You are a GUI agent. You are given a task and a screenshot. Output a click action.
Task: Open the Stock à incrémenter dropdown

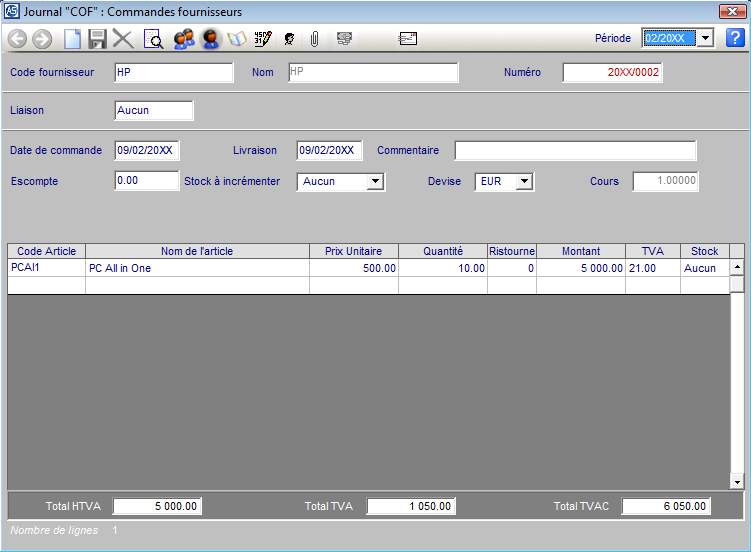[375, 182]
